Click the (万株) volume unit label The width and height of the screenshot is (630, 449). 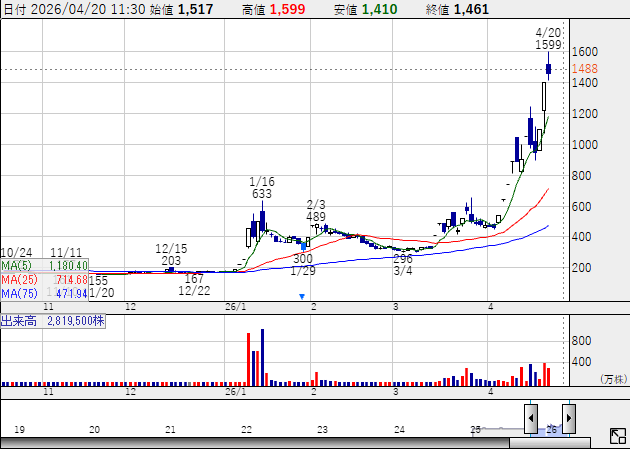click(x=614, y=379)
